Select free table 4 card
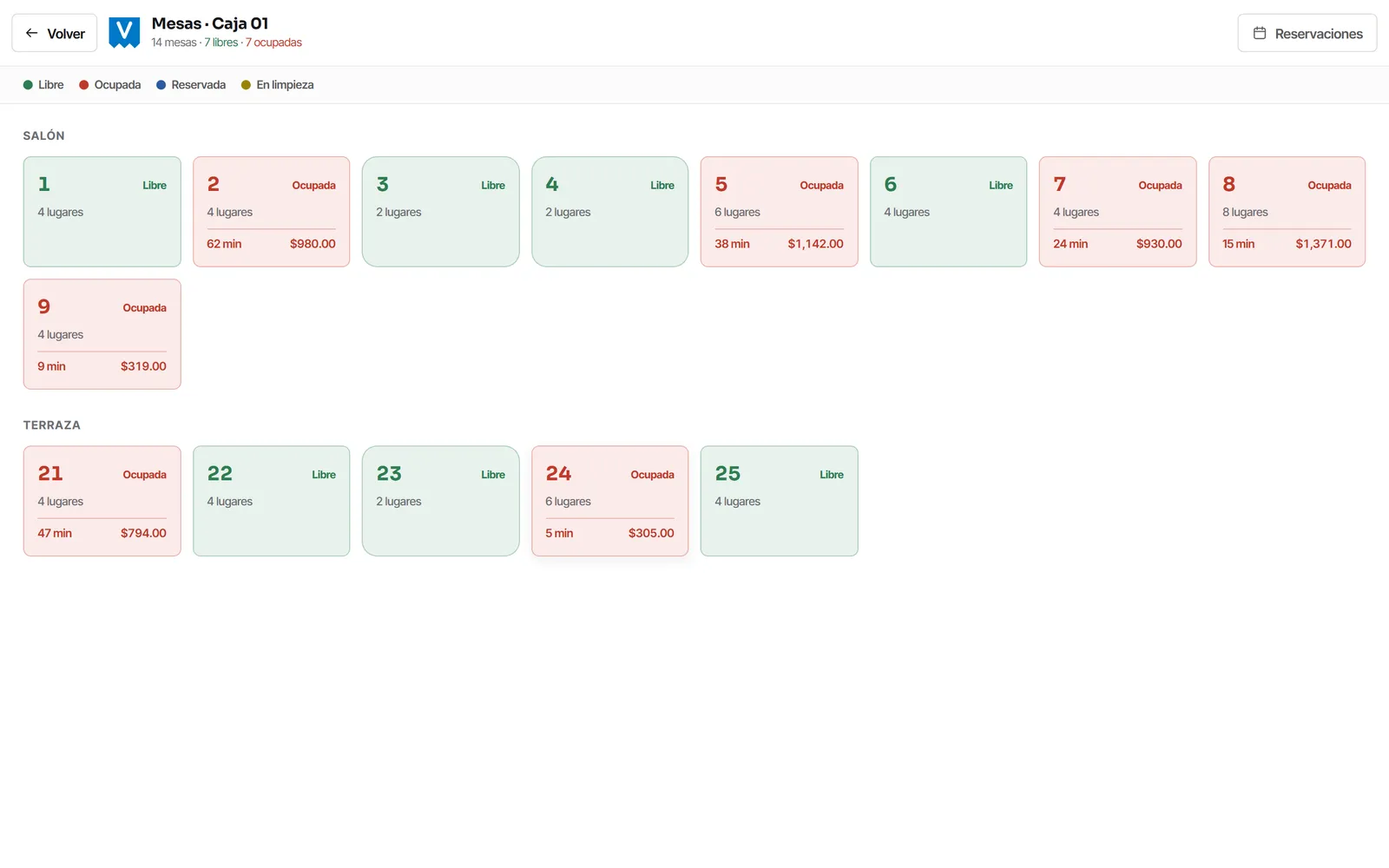 pos(610,212)
